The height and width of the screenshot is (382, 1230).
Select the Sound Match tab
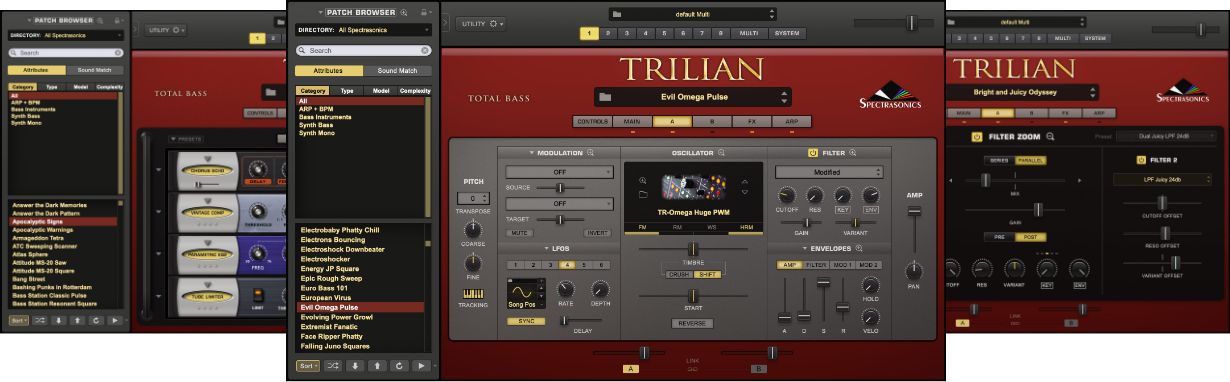coord(397,71)
